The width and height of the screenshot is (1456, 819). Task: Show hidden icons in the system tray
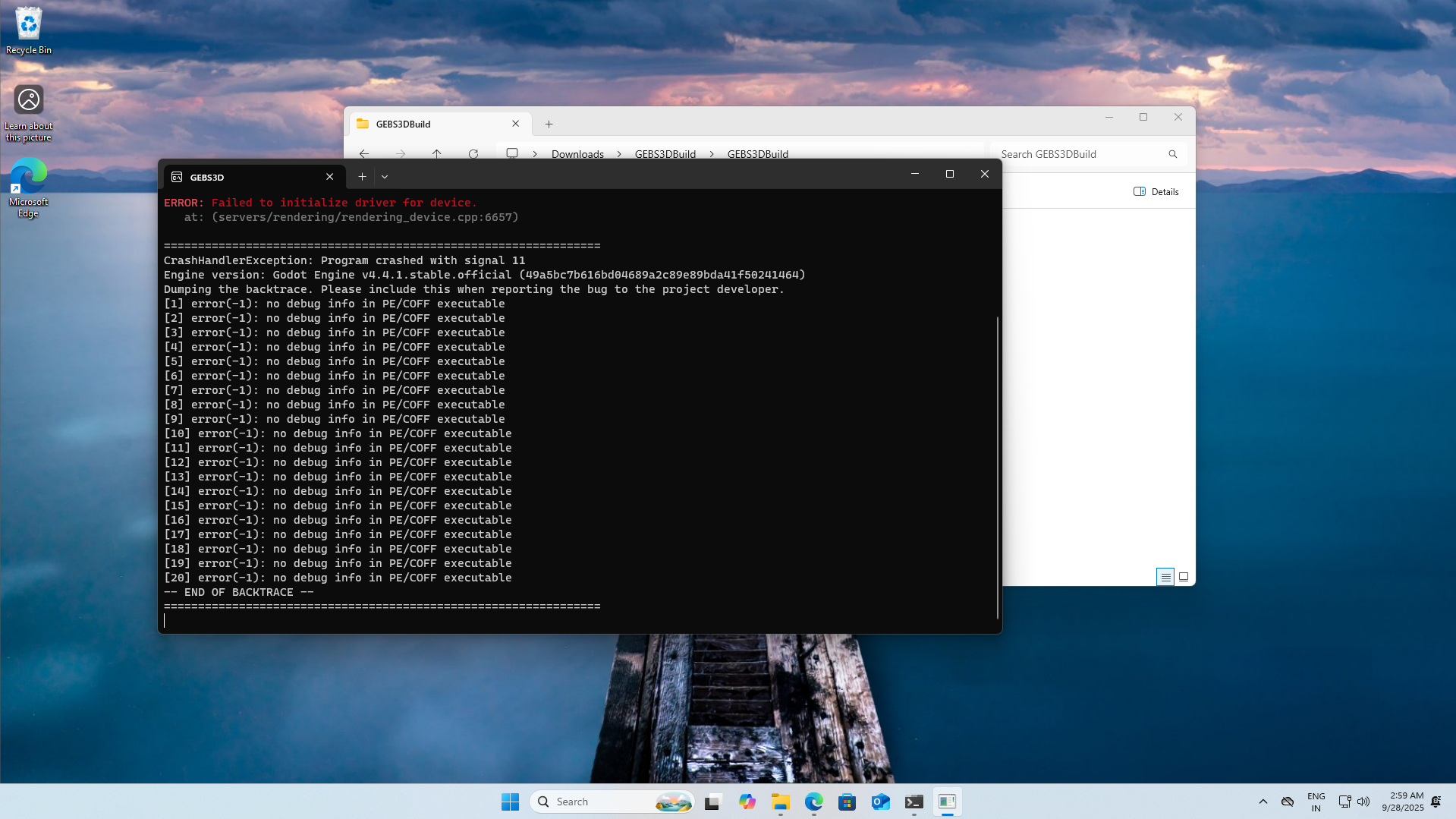(x=1263, y=802)
